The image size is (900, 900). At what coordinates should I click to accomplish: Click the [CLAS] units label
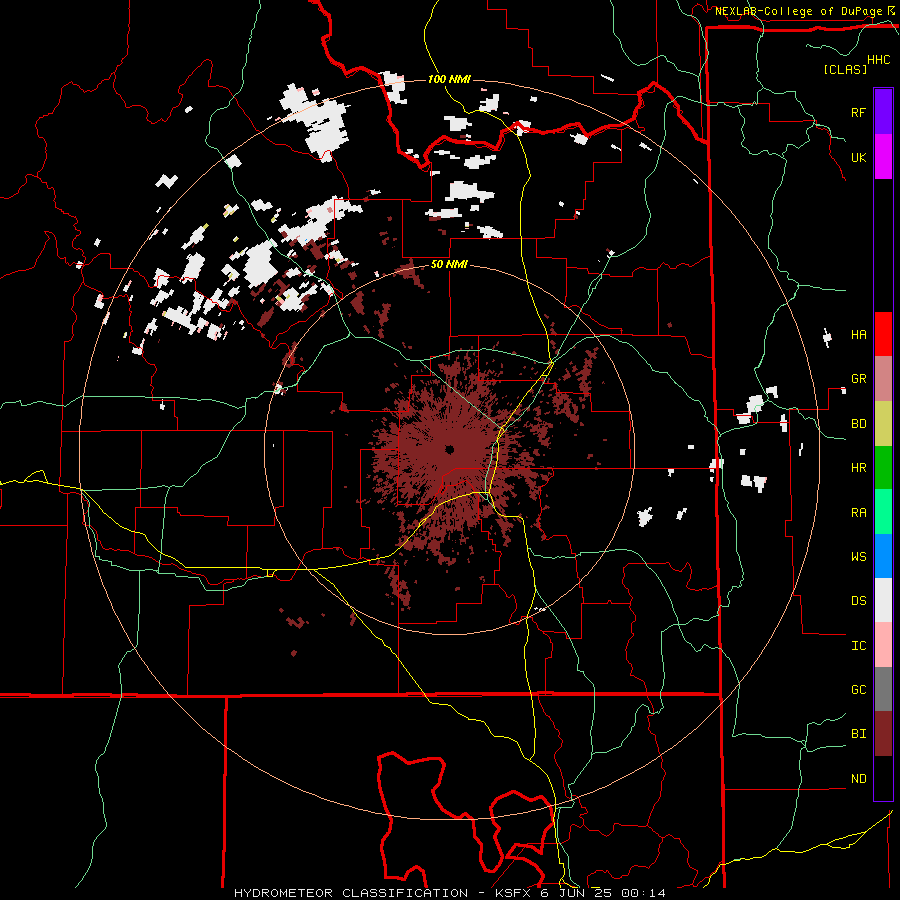click(x=845, y=69)
